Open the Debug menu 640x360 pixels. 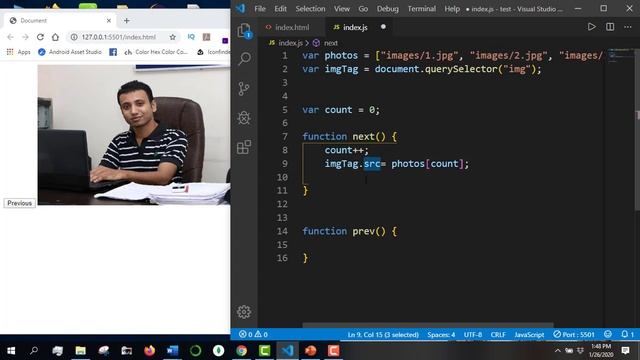388,9
